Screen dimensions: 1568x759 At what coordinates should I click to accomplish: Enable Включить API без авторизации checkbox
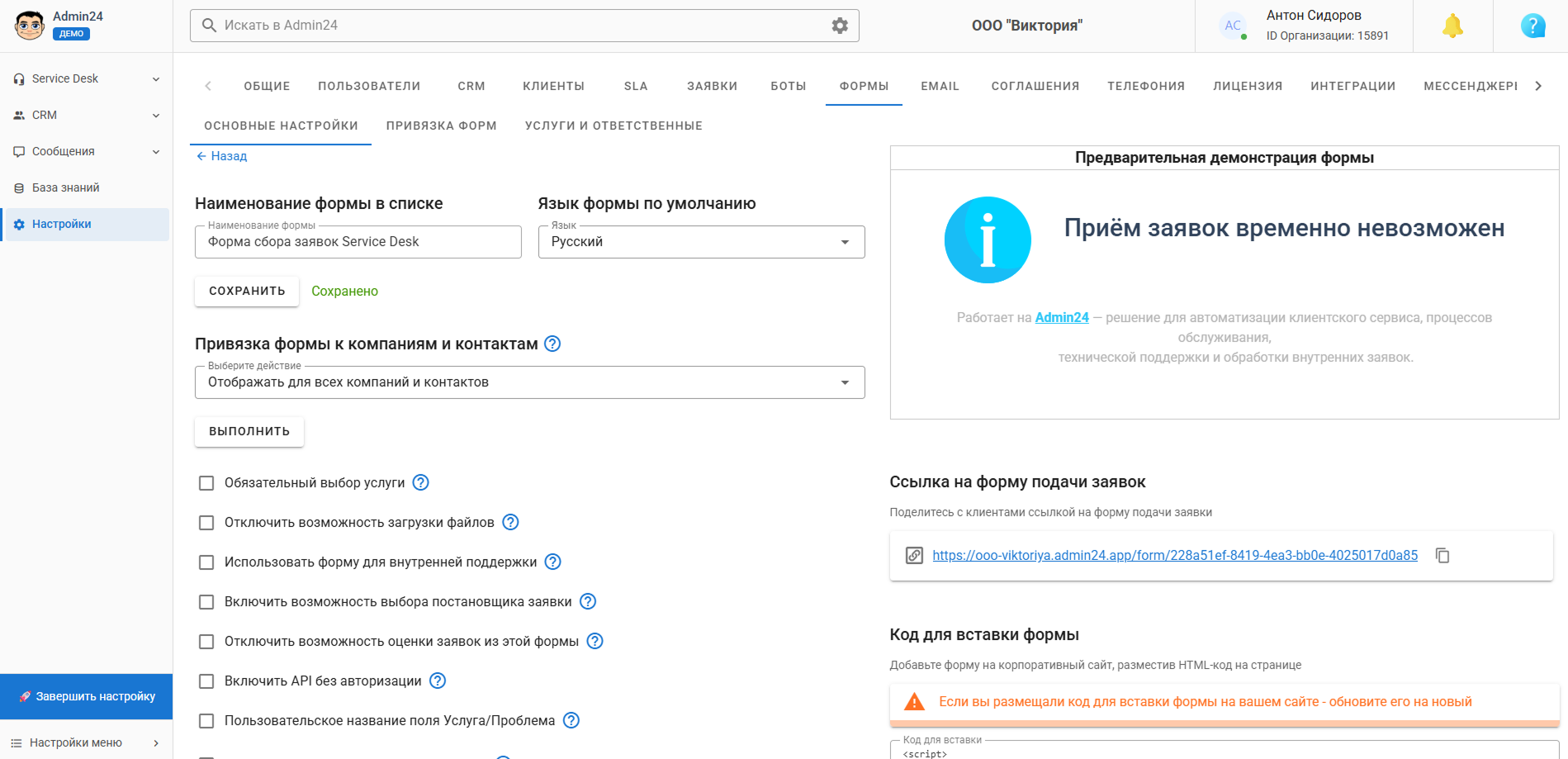coord(206,681)
